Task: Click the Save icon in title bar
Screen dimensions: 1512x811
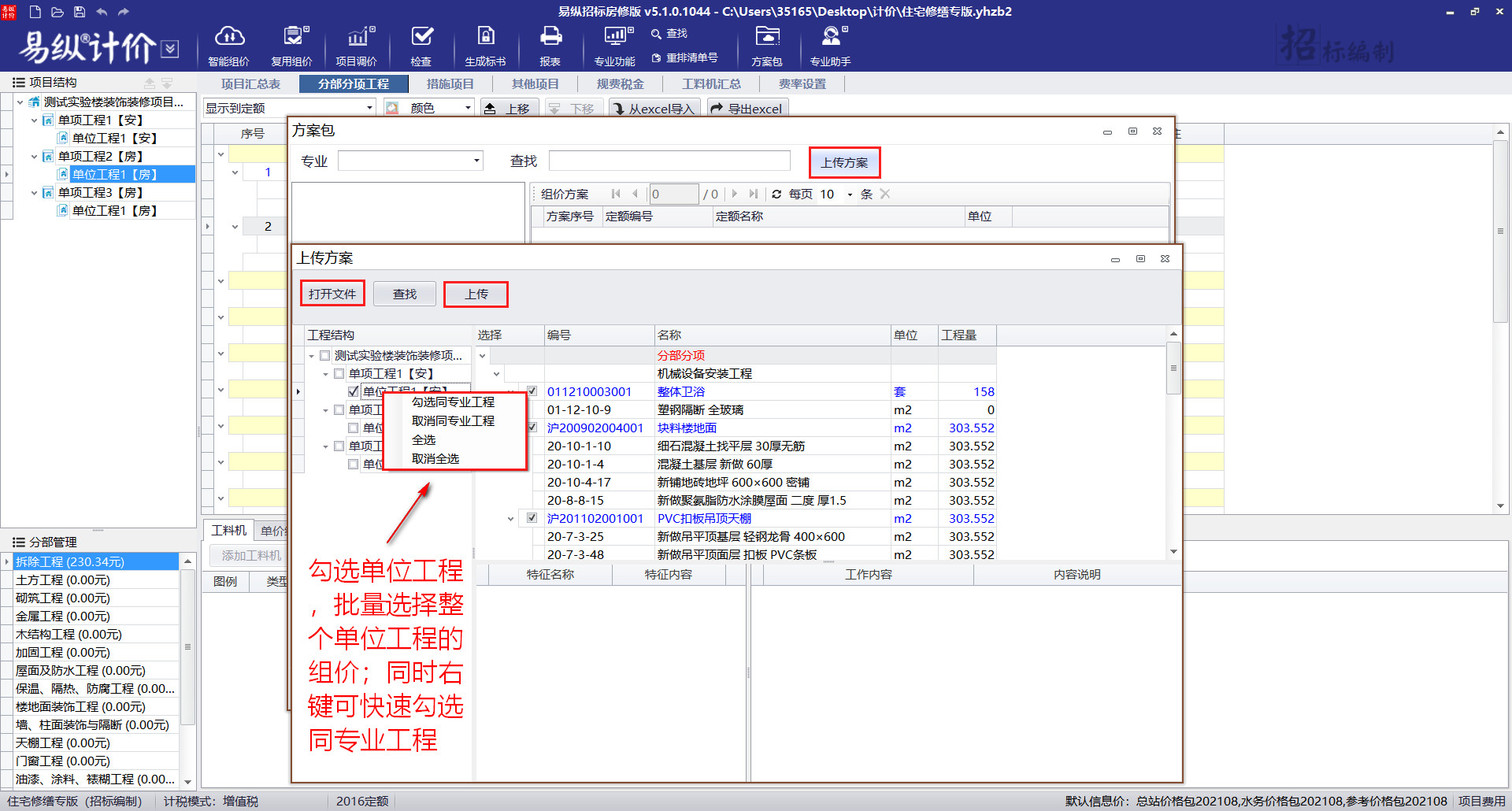Action: pyautogui.click(x=79, y=12)
